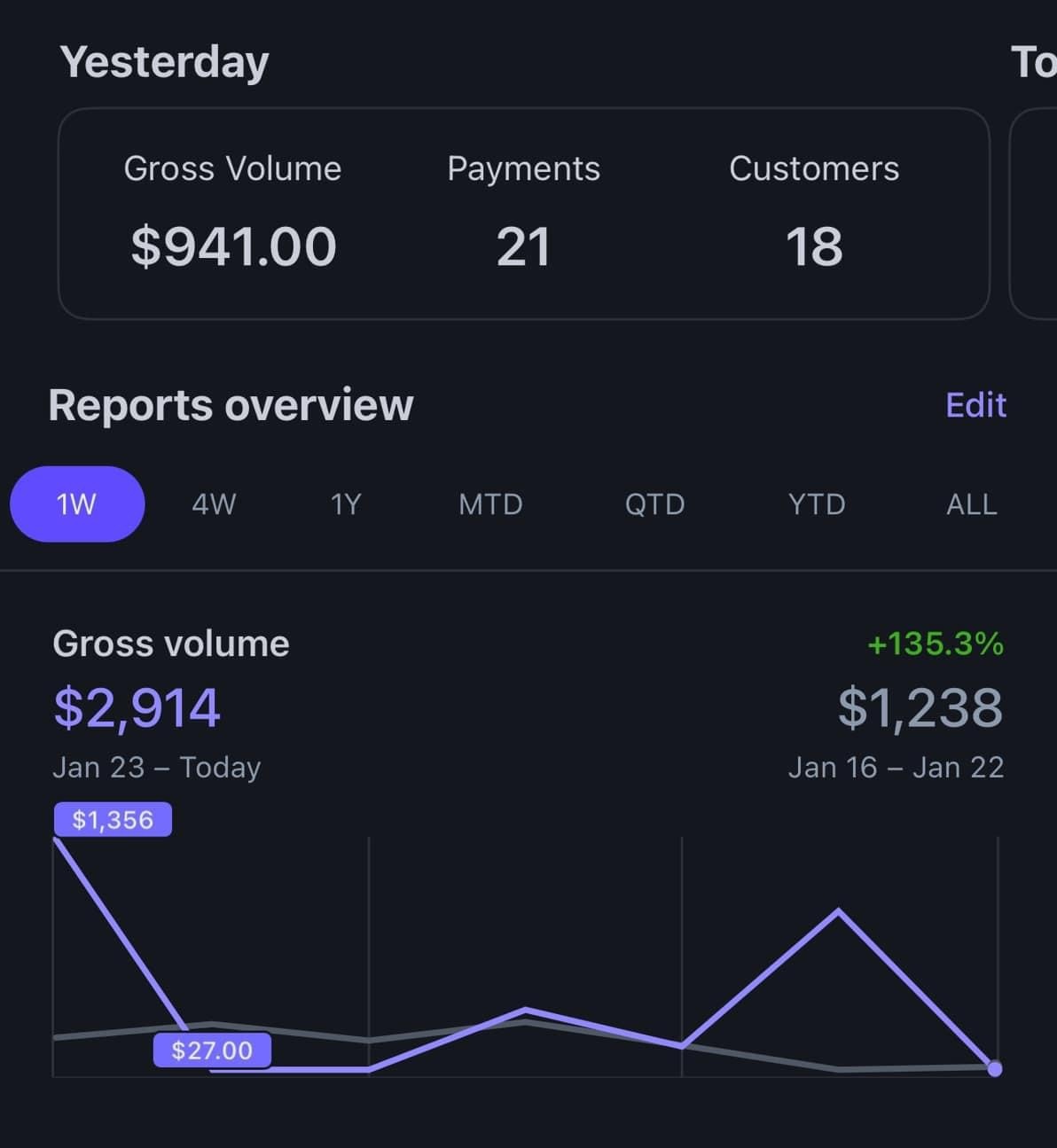Select the YTD range tab

point(817,504)
